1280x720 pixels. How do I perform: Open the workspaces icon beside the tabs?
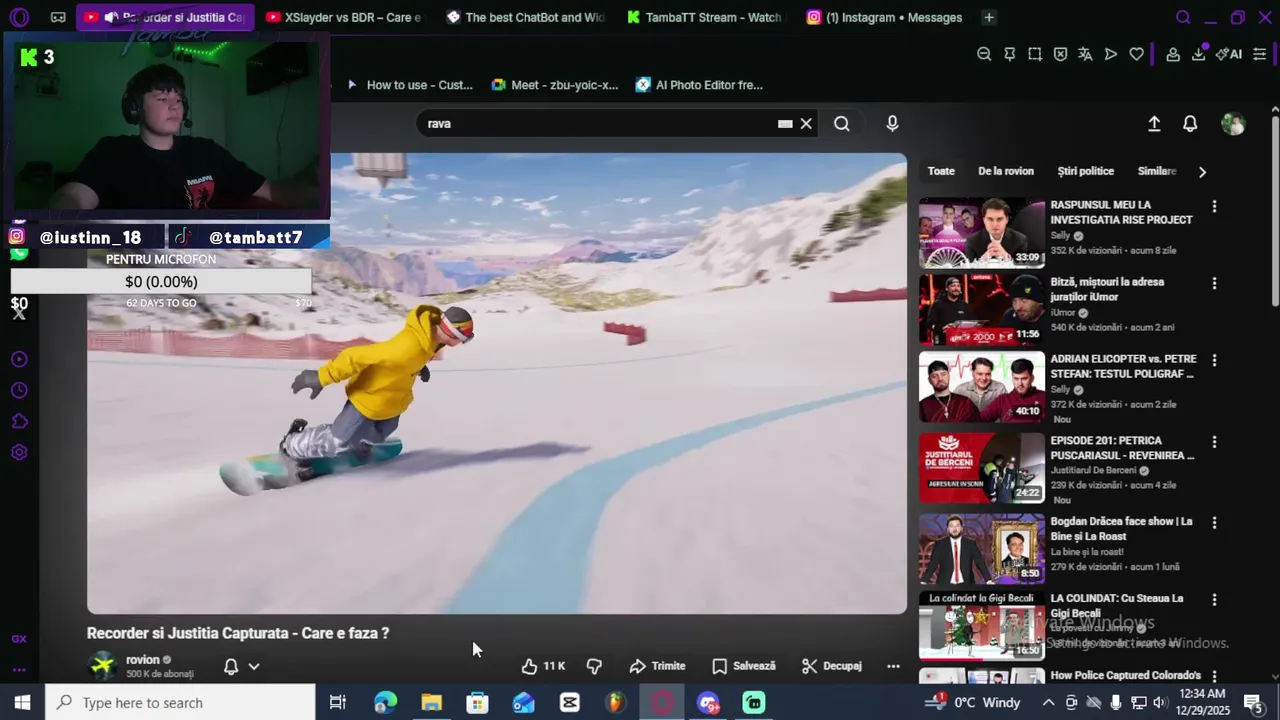(58, 17)
